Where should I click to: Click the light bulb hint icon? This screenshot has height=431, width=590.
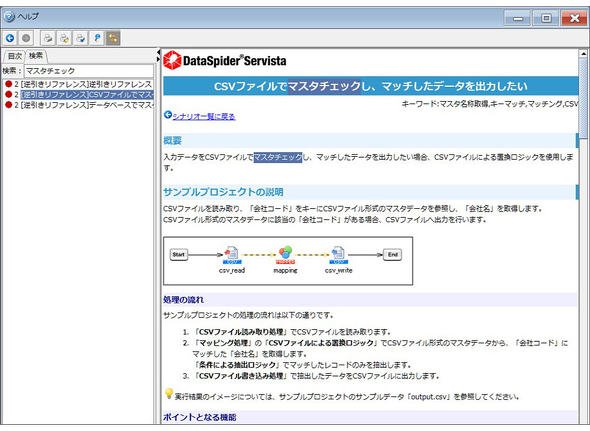click(169, 393)
